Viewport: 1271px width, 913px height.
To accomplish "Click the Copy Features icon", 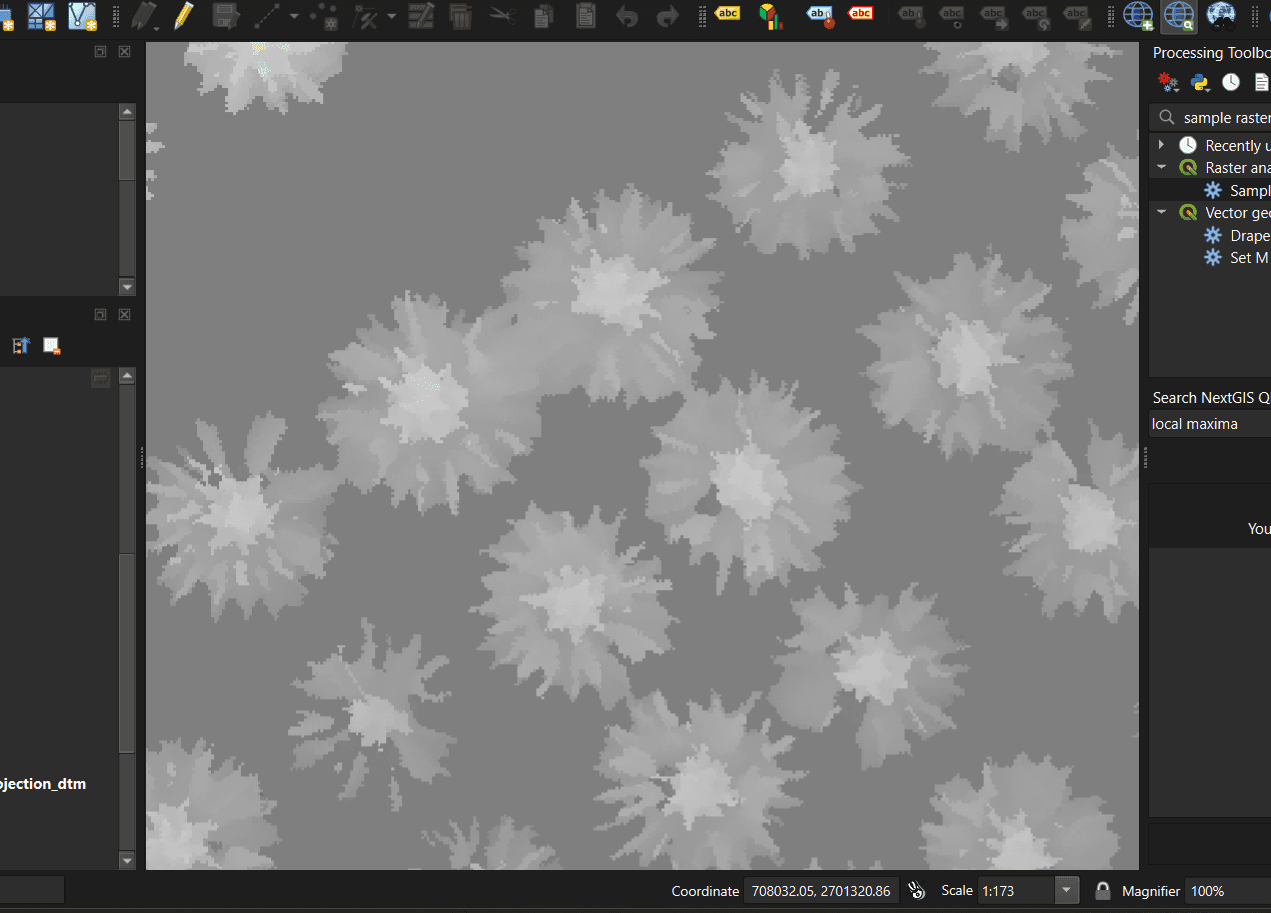I will click(544, 14).
